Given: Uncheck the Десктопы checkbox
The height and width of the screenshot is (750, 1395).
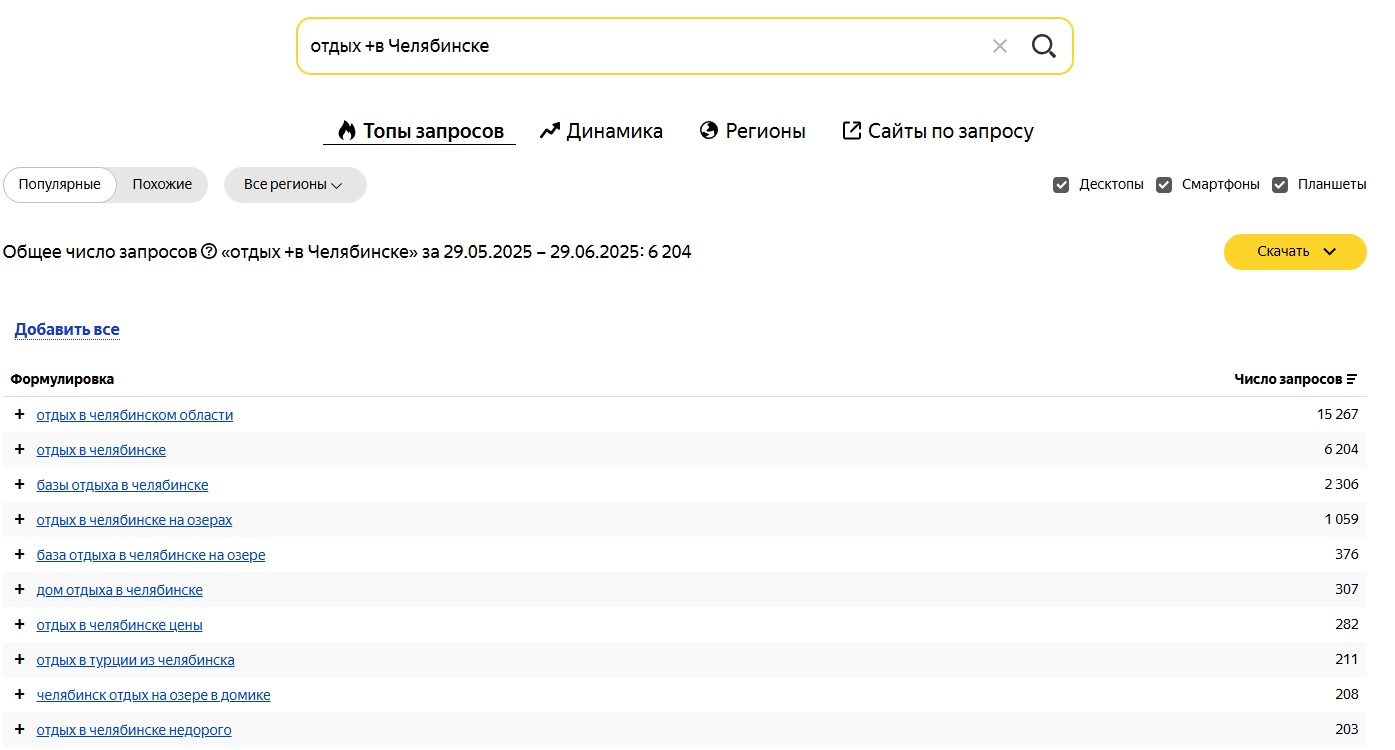Looking at the screenshot, I should (1061, 185).
